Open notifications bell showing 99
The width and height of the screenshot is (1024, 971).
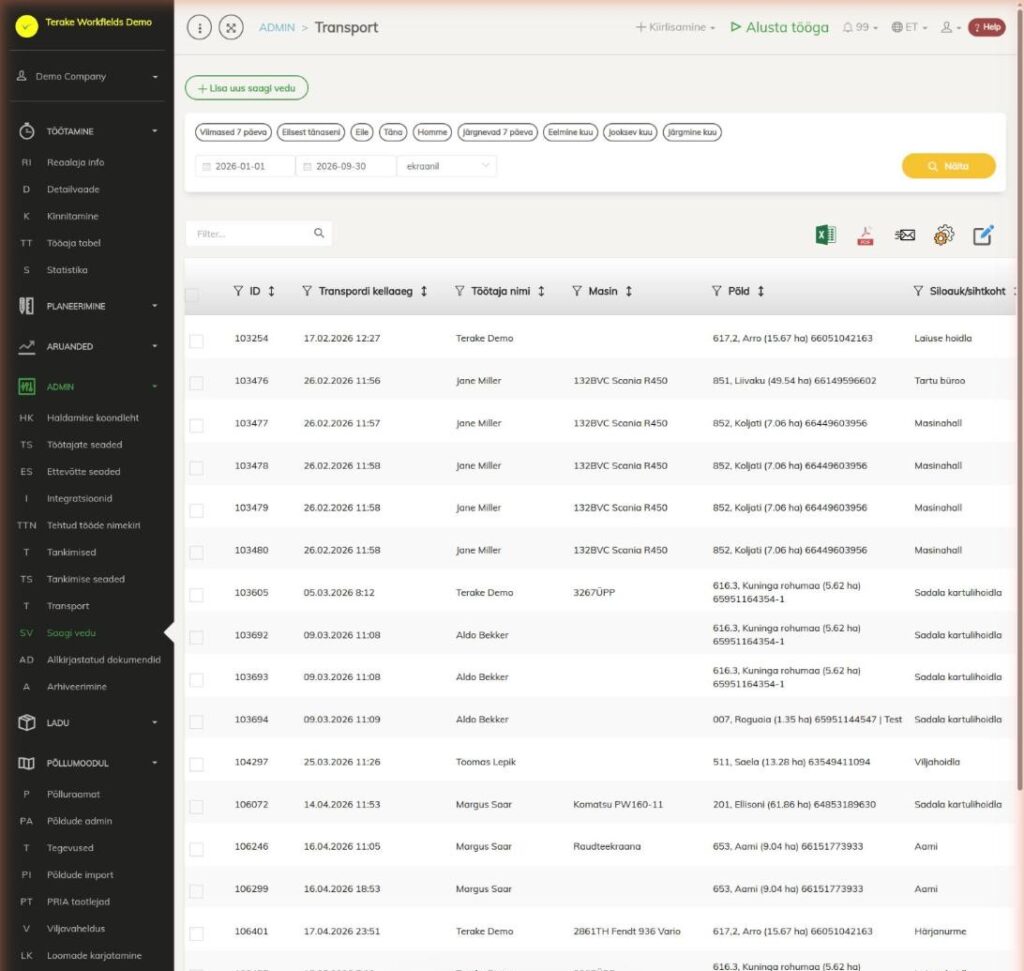tap(860, 27)
